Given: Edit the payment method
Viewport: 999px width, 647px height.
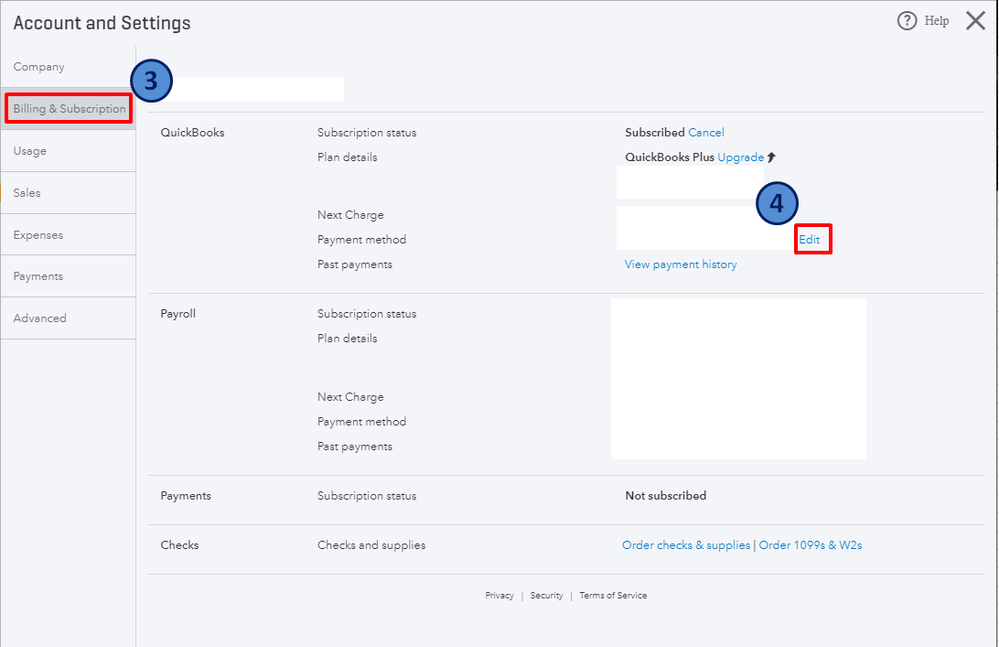Looking at the screenshot, I should tap(809, 240).
